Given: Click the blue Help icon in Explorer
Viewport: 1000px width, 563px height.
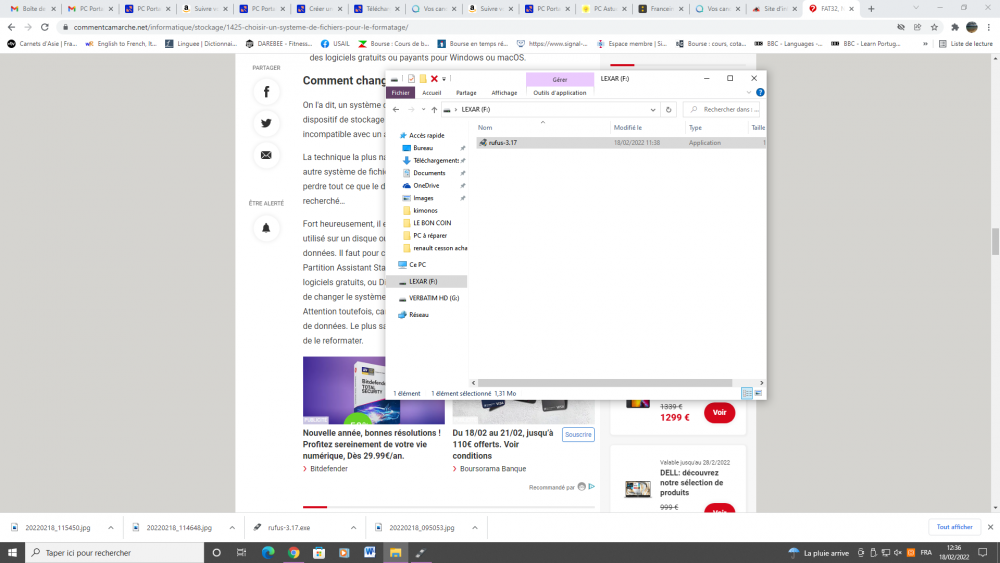Looking at the screenshot, I should [760, 92].
